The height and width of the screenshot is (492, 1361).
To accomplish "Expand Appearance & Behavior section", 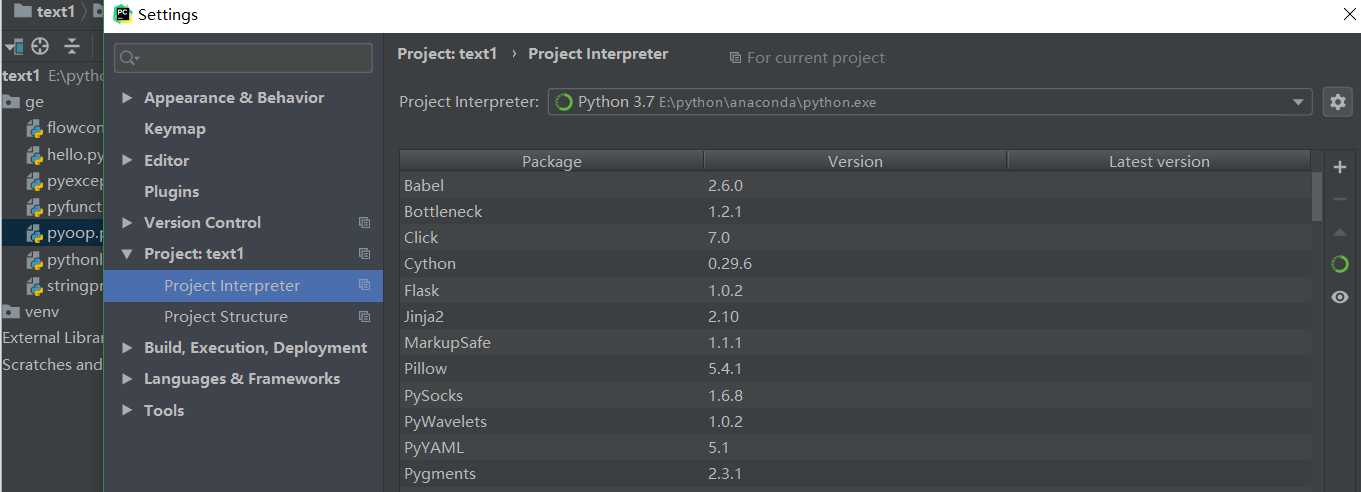I will point(127,98).
